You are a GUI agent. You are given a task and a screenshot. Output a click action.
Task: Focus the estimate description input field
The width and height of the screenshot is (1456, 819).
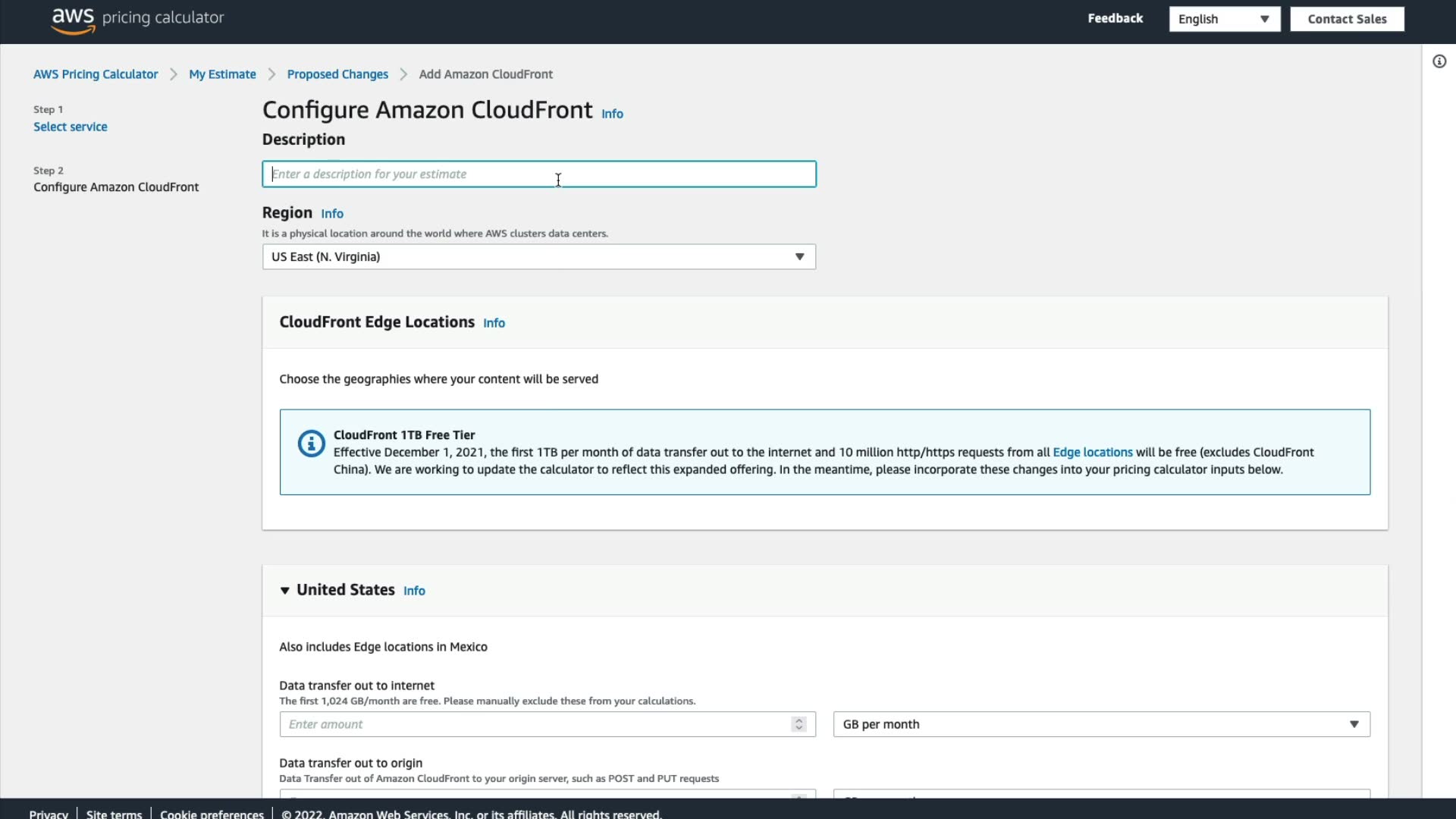tap(538, 174)
